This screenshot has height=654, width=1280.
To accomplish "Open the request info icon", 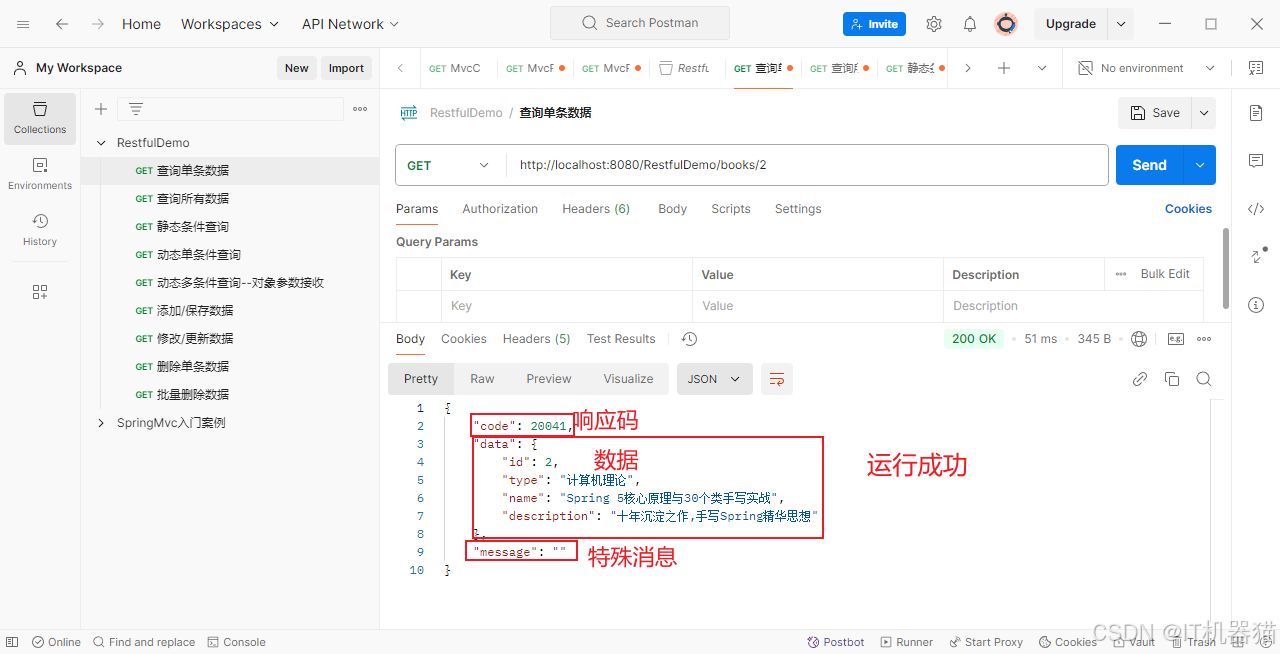I will coord(1256,304).
